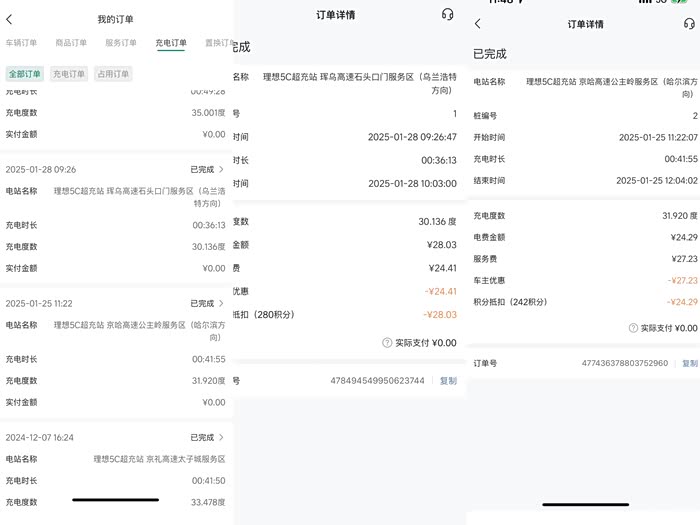Open order details chevron for 2025-01-28 09:26
The image size is (700, 525).
click(x=221, y=170)
